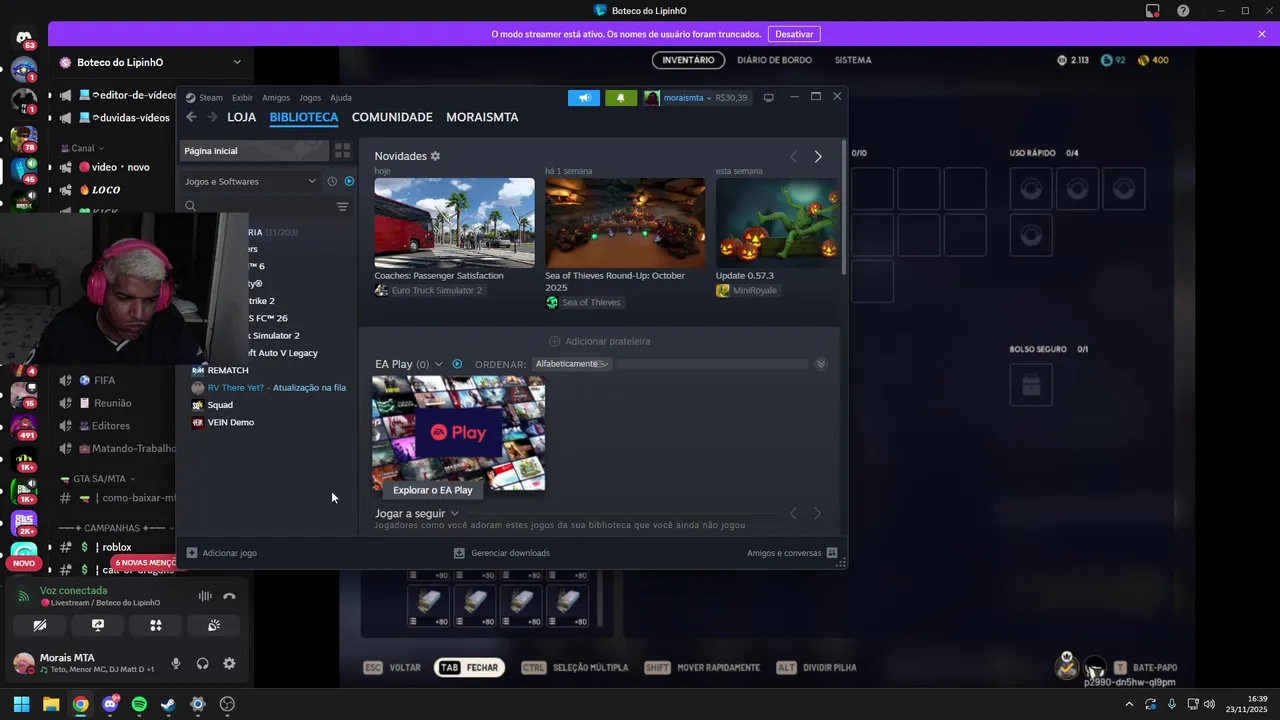Open the Exibir menu
Viewport: 1280px width, 720px height.
click(242, 98)
